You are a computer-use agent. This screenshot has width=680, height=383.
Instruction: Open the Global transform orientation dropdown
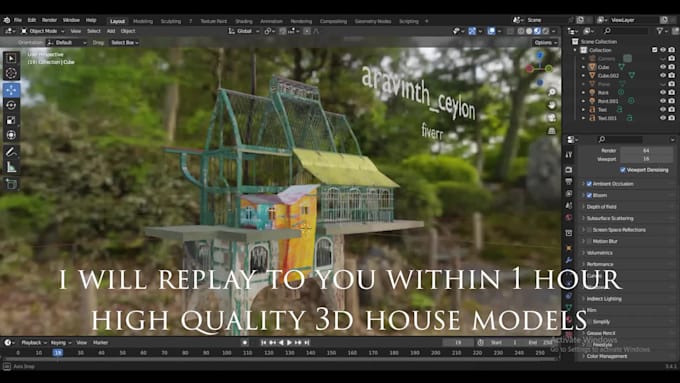click(244, 31)
